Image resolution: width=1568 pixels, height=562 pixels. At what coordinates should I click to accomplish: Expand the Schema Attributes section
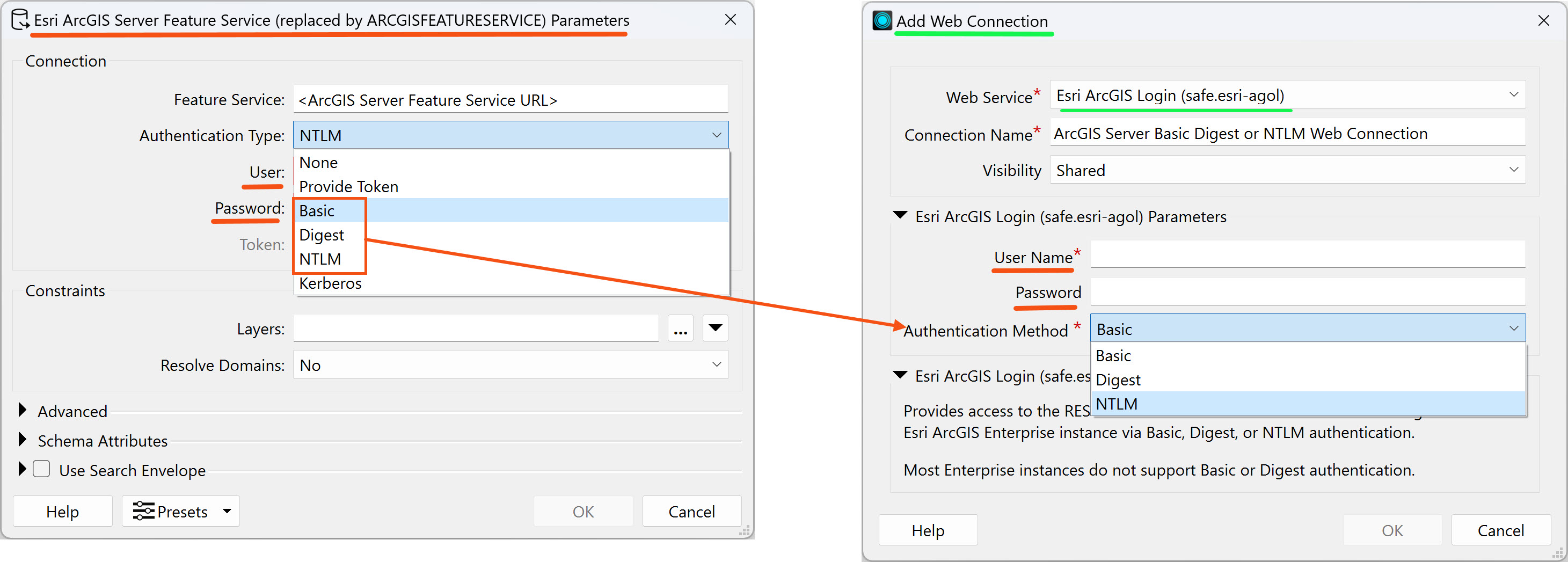(x=23, y=440)
